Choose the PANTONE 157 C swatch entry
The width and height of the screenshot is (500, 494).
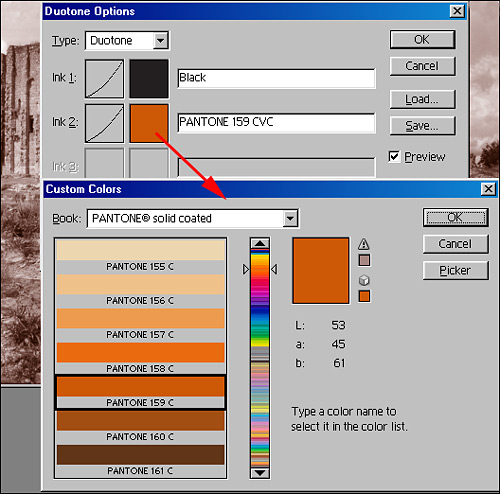[140, 324]
